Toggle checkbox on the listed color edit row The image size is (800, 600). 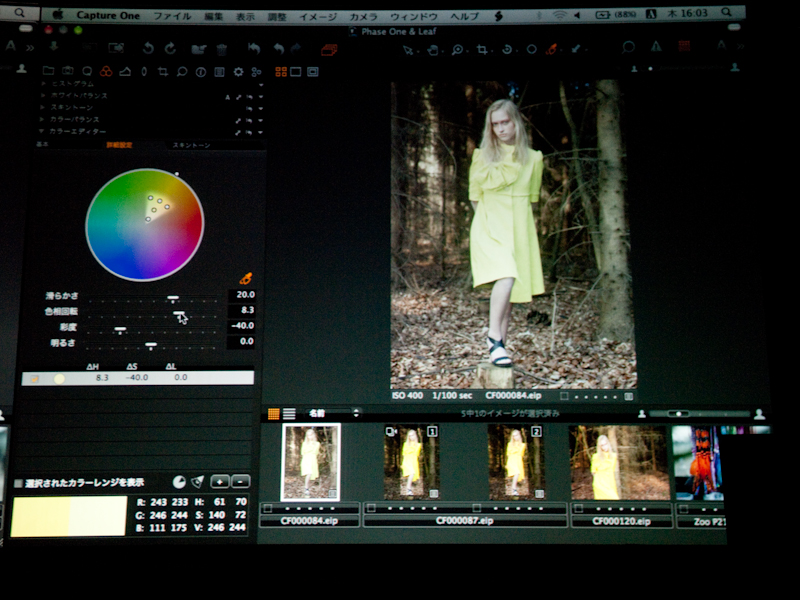[34, 379]
